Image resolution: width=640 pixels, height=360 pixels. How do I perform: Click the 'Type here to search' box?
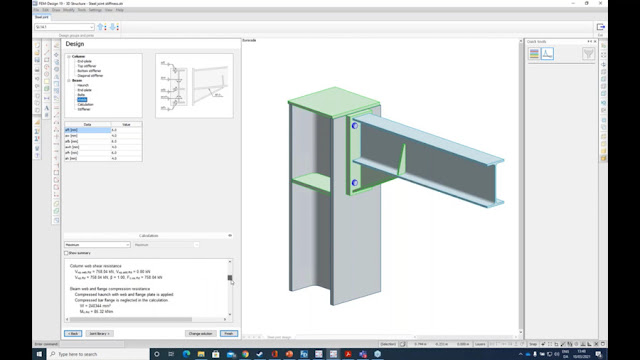point(99,354)
